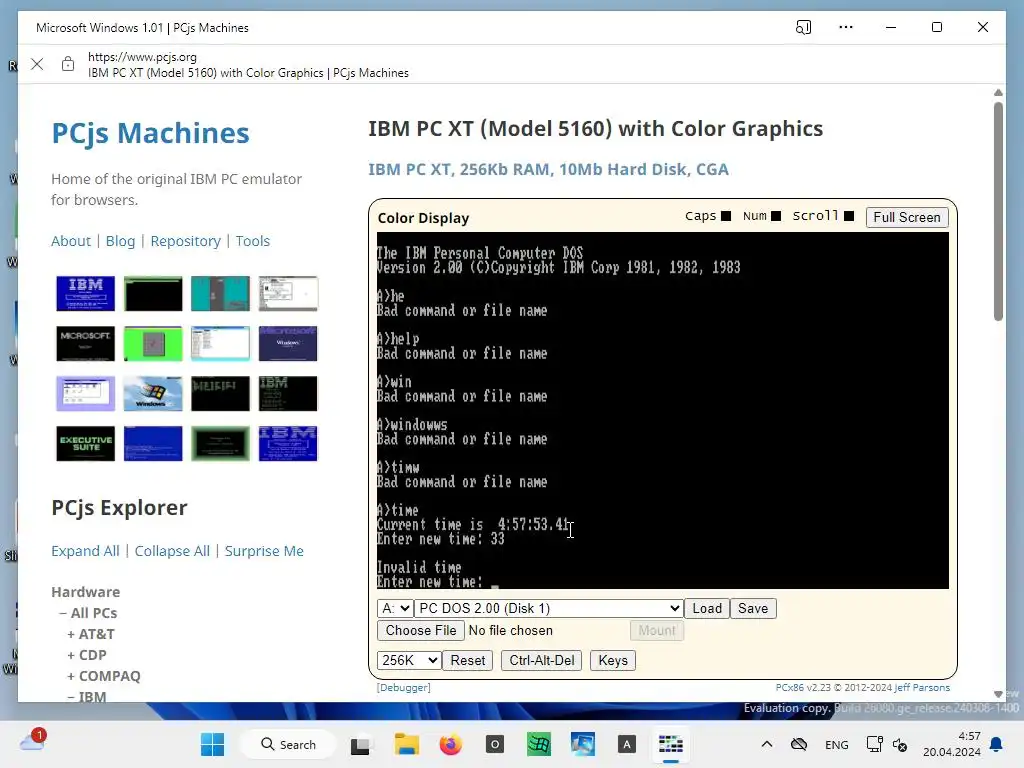This screenshot has width=1024, height=768.
Task: Open the notification bell icon
Action: pyautogui.click(x=996, y=744)
